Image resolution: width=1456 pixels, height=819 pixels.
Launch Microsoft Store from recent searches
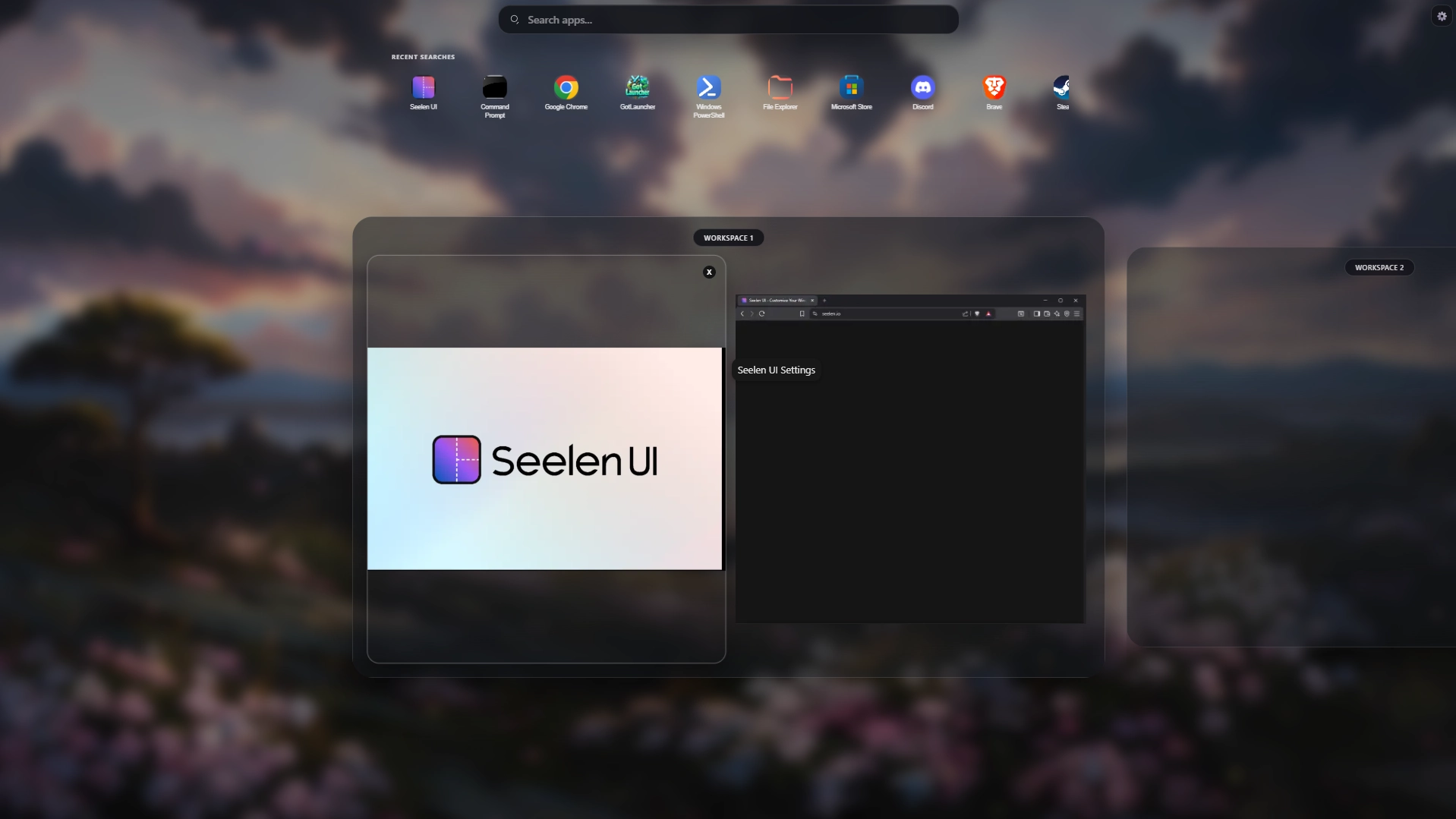[x=852, y=93]
